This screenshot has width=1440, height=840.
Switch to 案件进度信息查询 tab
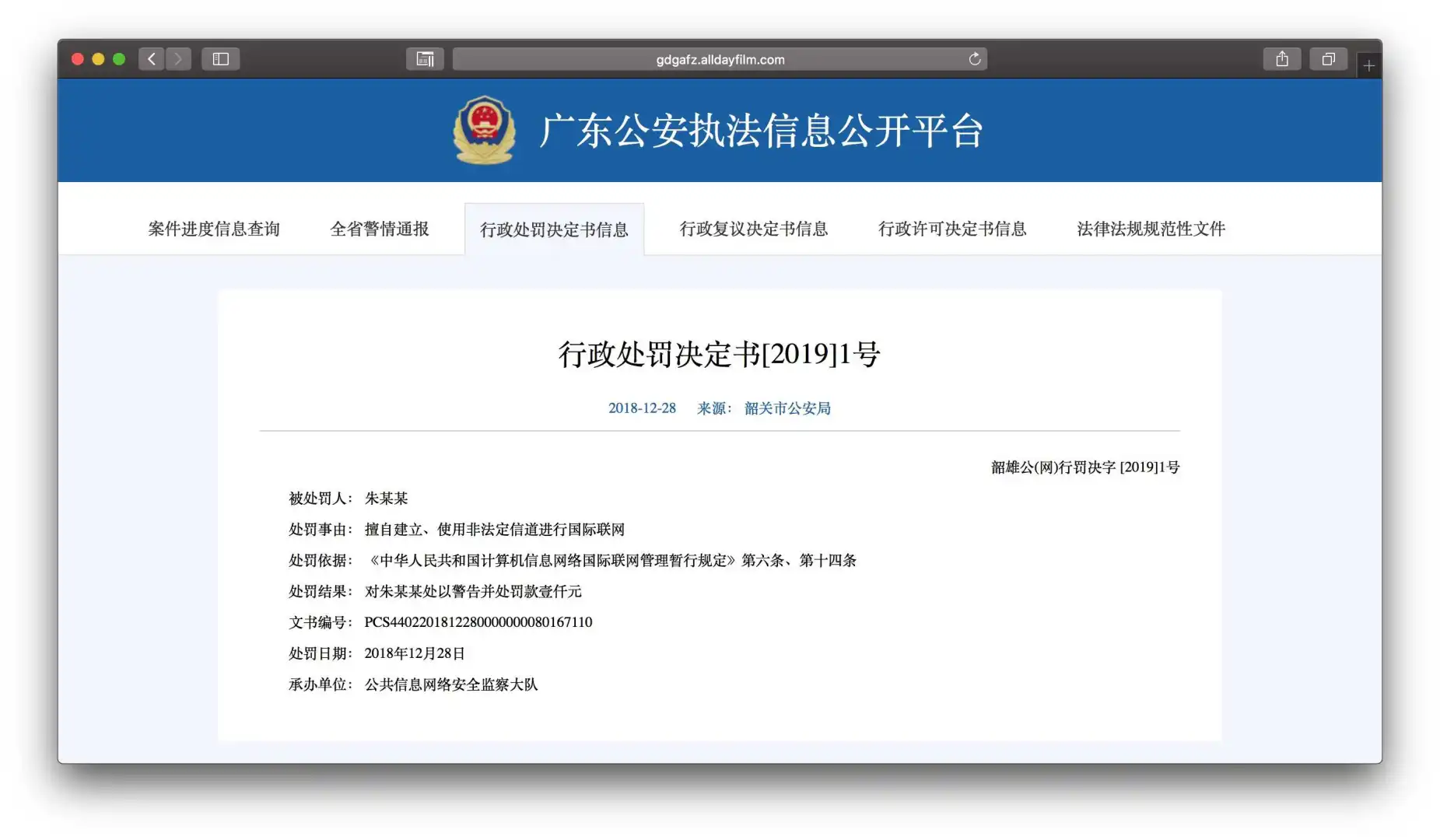click(214, 229)
